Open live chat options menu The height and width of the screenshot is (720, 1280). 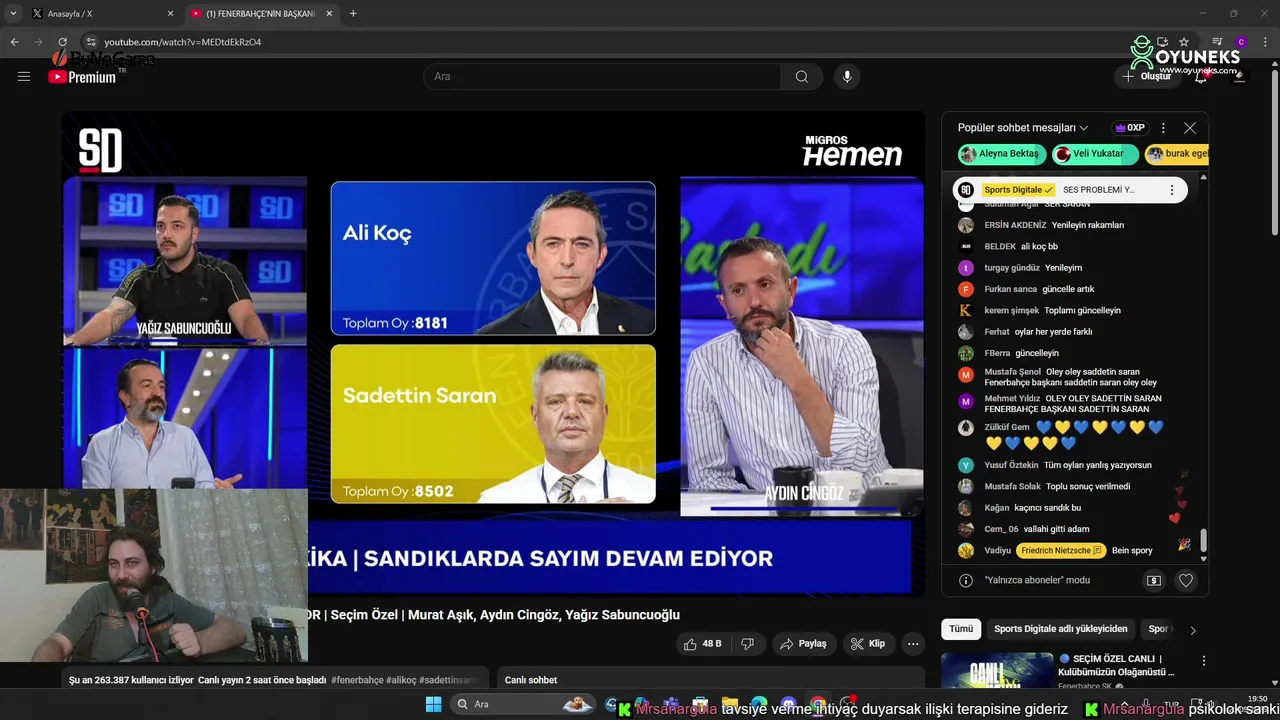[x=1163, y=128]
